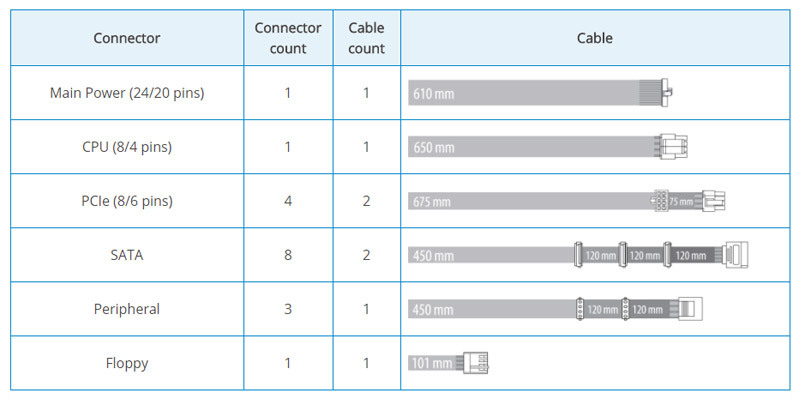Click the middle PCIe connector before 75 mm
This screenshot has height=399, width=800.
click(660, 201)
